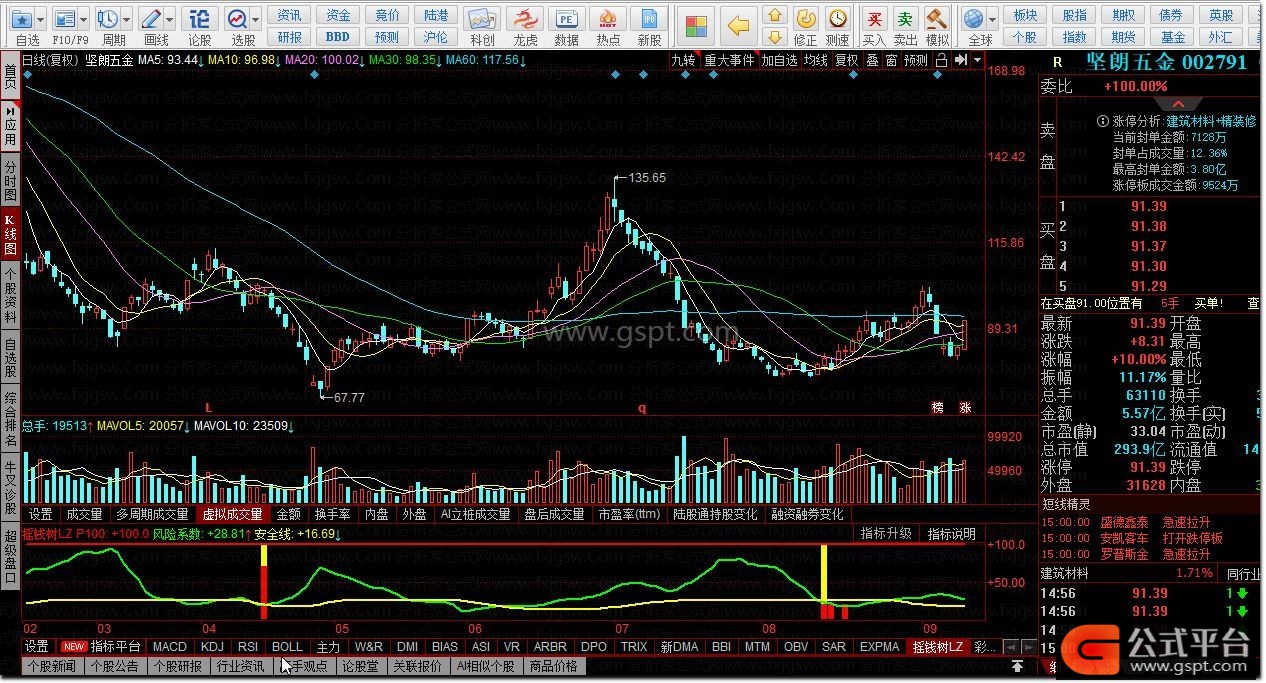Open the 模拟 simulated trading gavel icon
The image size is (1266, 683).
937,19
